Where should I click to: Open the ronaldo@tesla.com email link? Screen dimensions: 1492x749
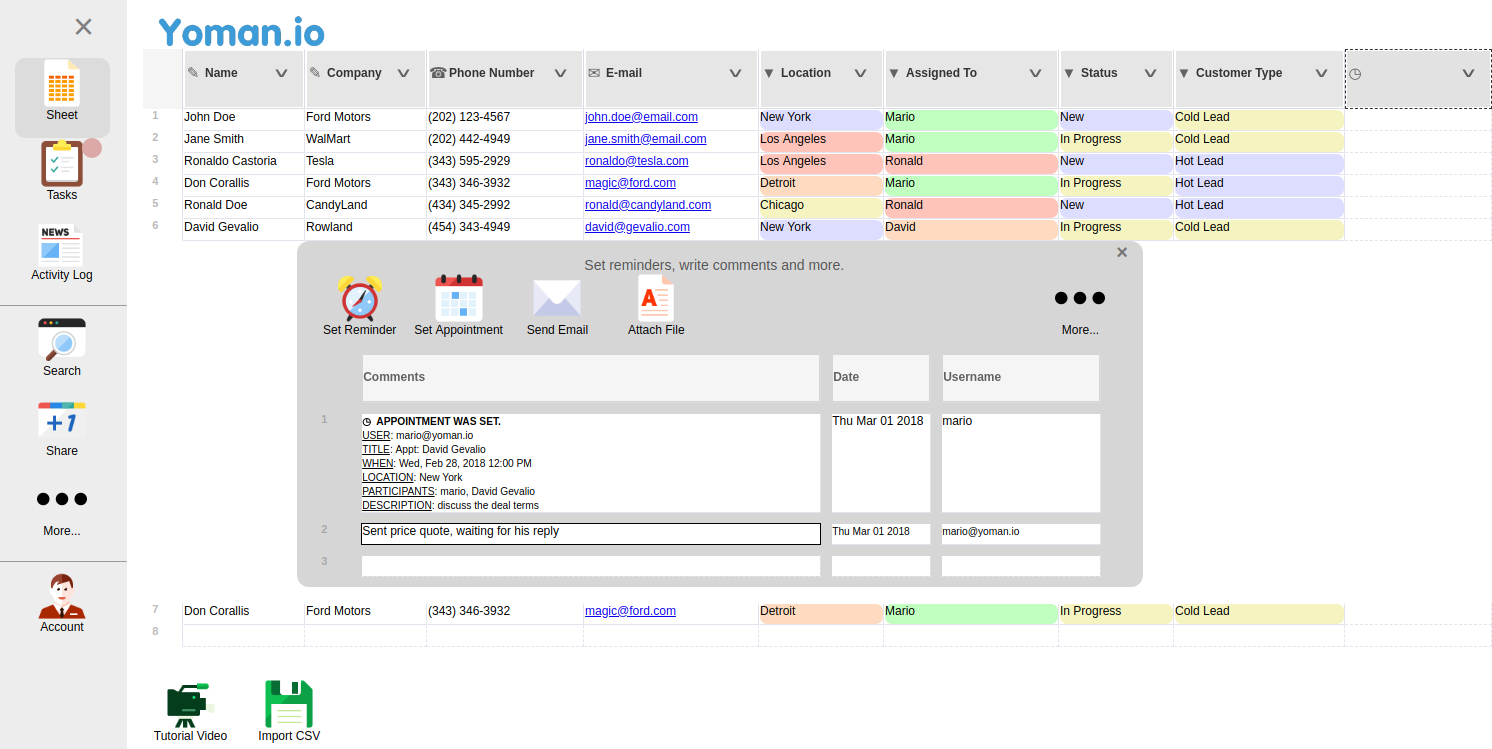coord(637,161)
